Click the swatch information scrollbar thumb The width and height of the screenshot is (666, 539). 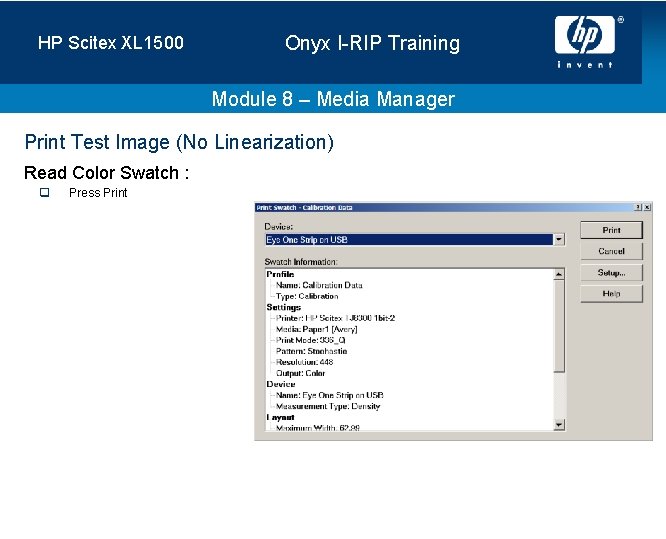pyautogui.click(x=559, y=326)
